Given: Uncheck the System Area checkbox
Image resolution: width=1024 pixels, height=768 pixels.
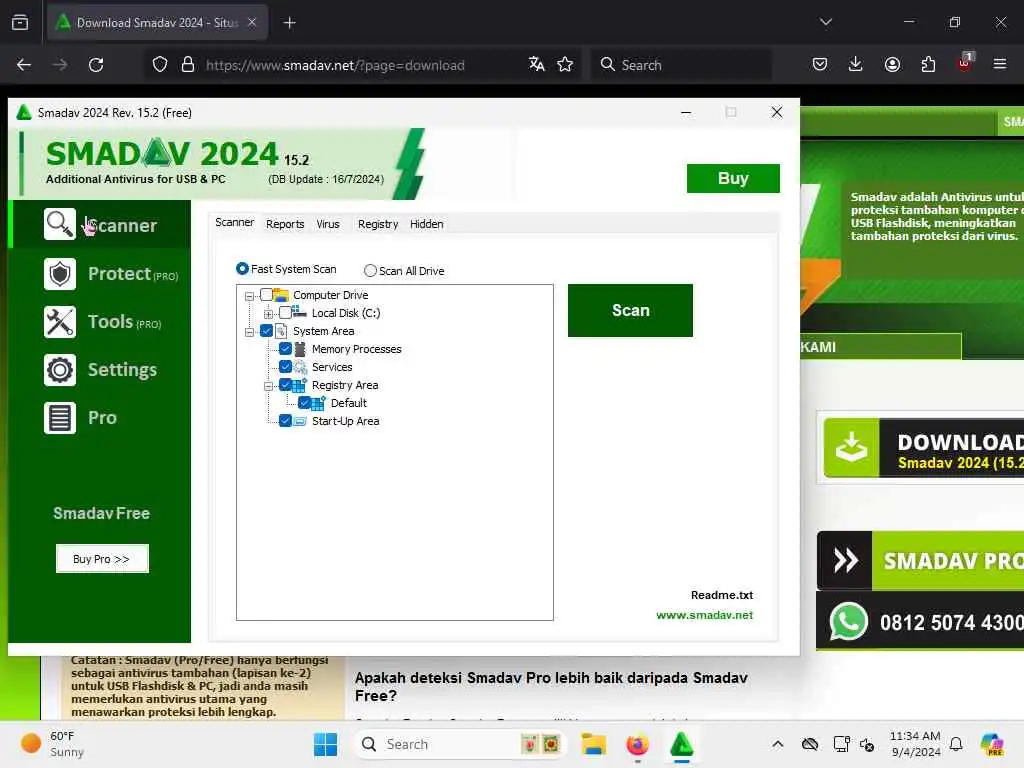Looking at the screenshot, I should coord(266,330).
